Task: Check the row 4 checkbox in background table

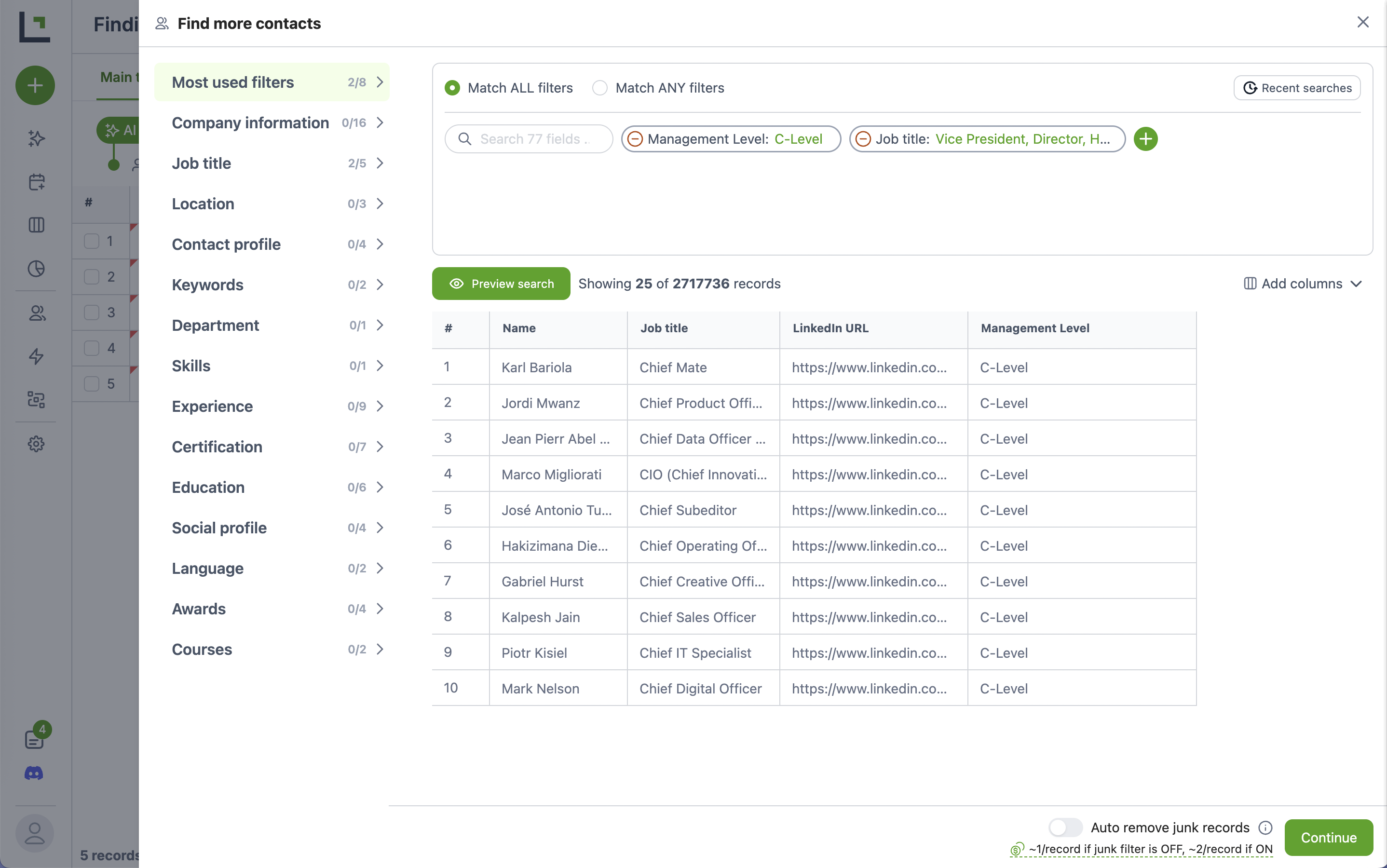Action: click(x=92, y=348)
